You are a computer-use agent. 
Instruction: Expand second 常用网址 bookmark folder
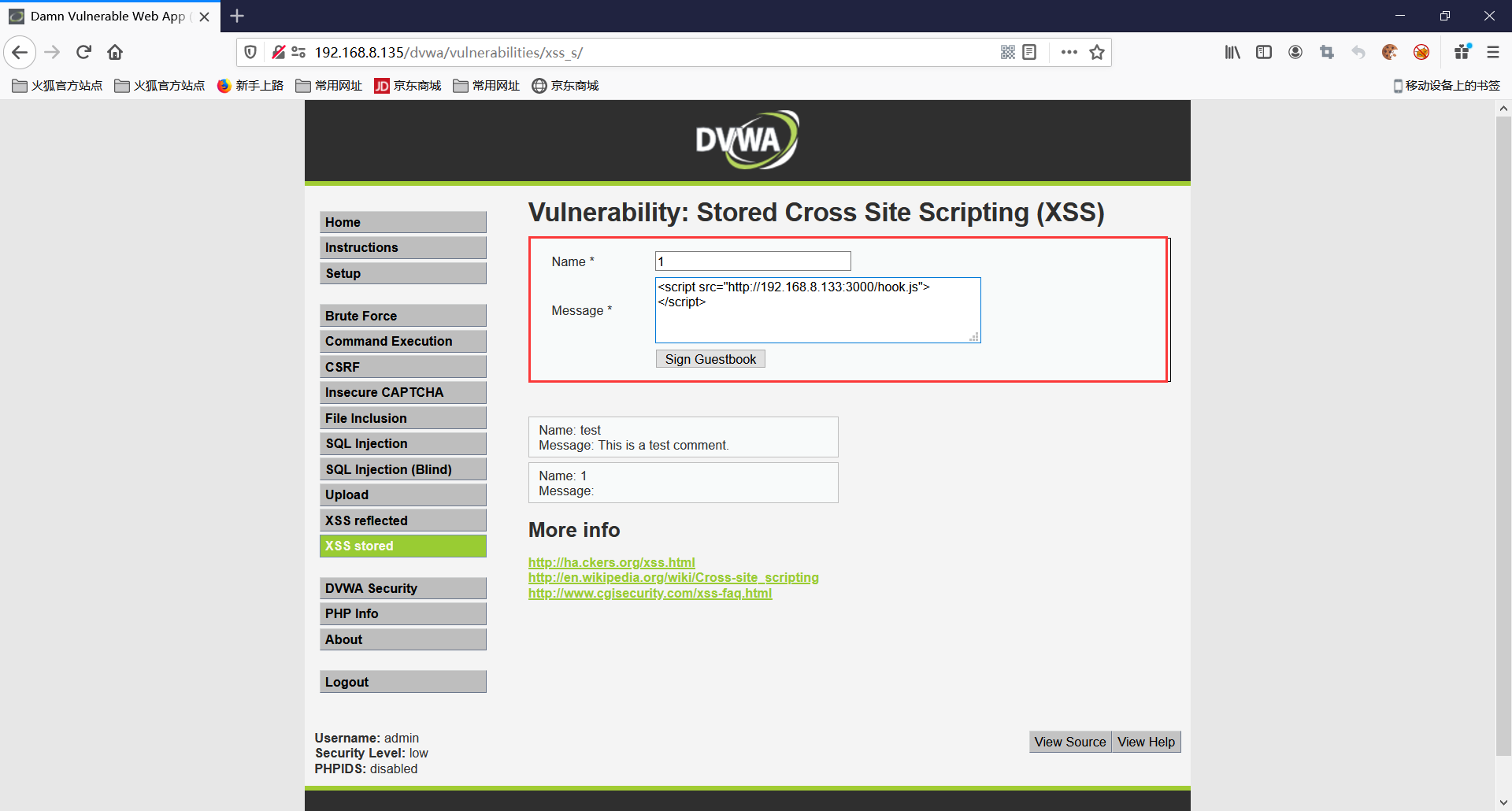[x=487, y=85]
